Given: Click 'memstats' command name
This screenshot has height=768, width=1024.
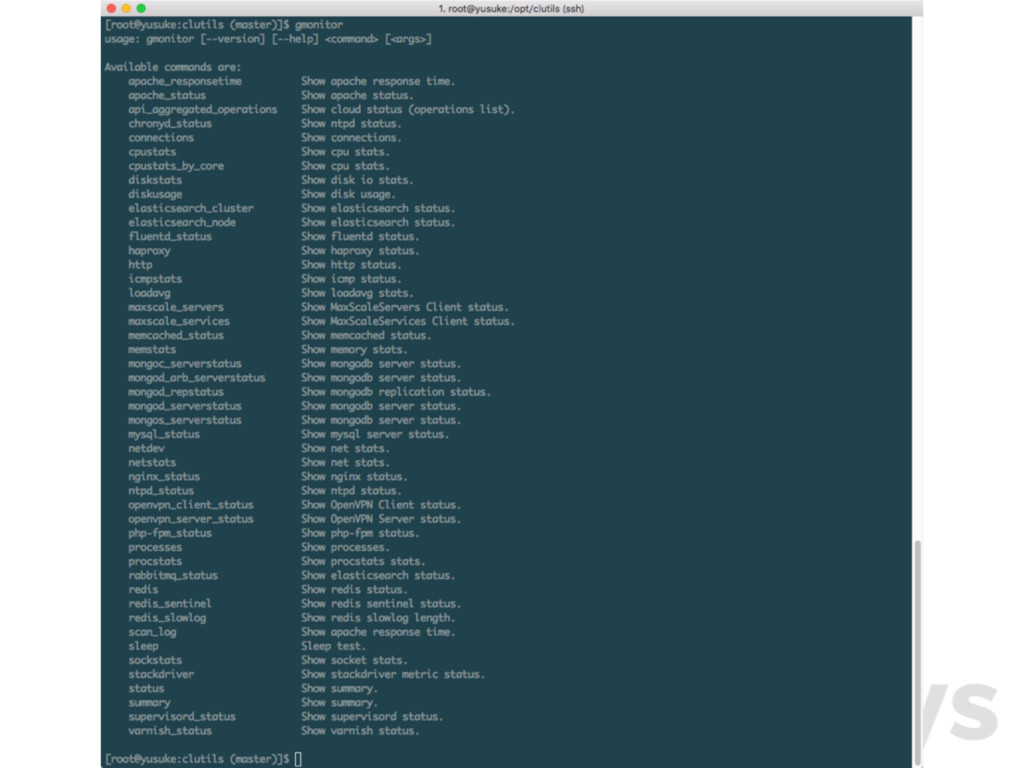Looking at the screenshot, I should [152, 349].
